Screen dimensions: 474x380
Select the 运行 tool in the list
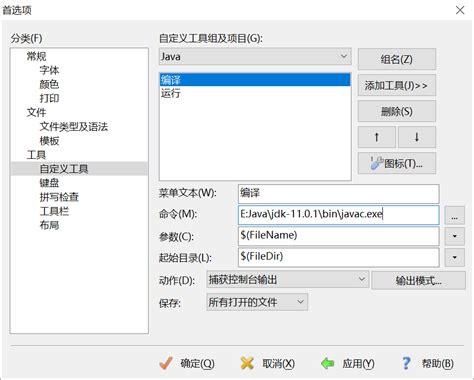pos(255,93)
